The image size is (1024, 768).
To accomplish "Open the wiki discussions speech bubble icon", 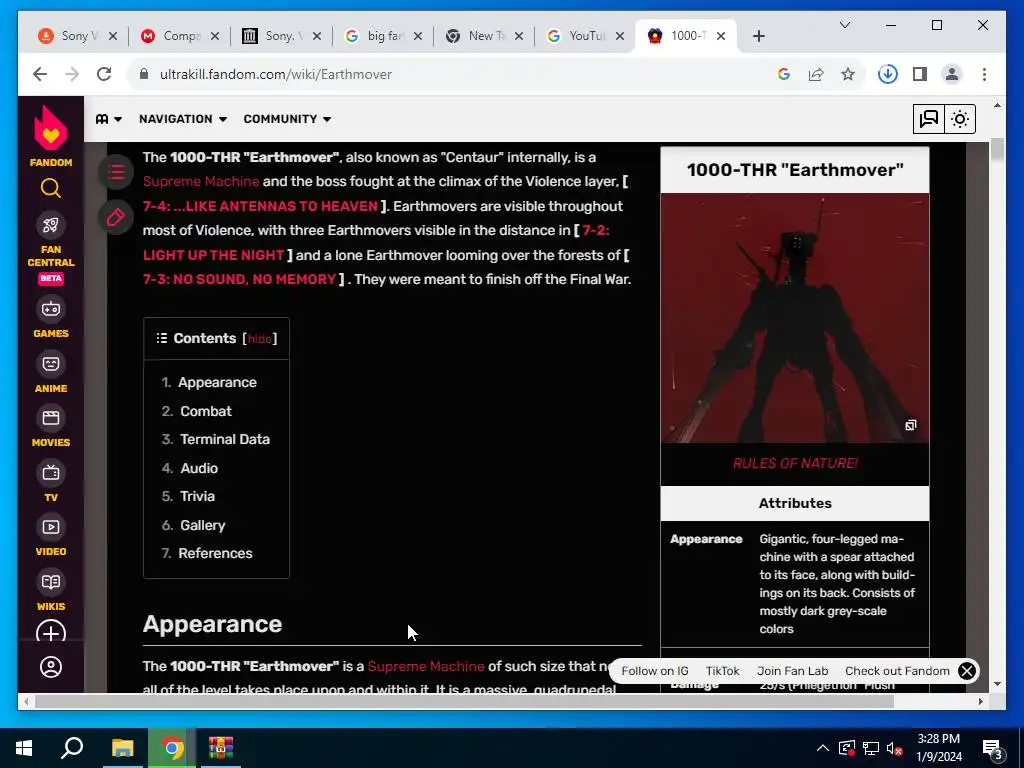I will [x=929, y=119].
